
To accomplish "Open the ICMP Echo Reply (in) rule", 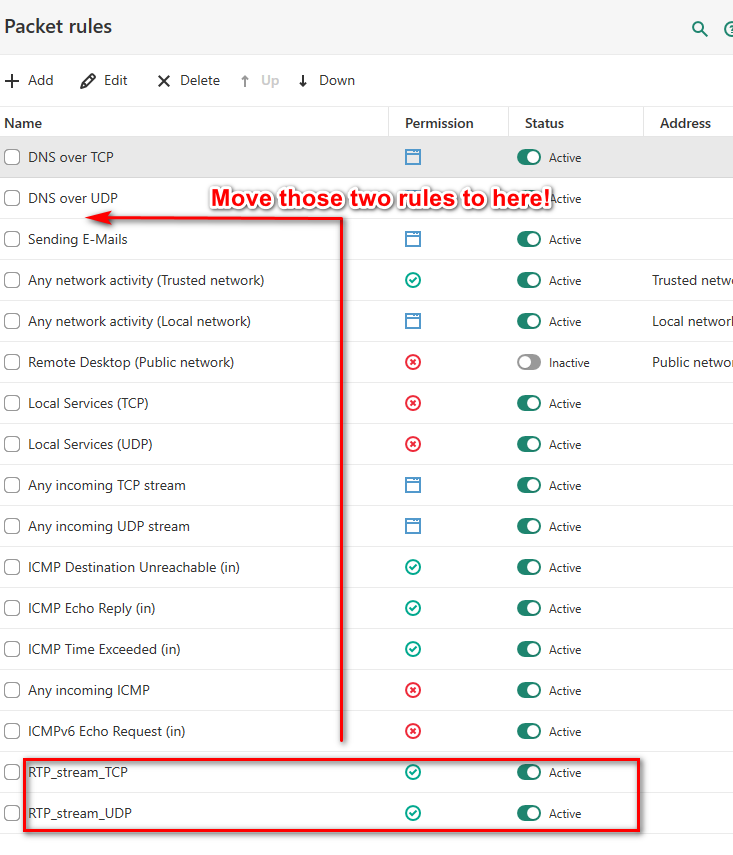I will 91,608.
